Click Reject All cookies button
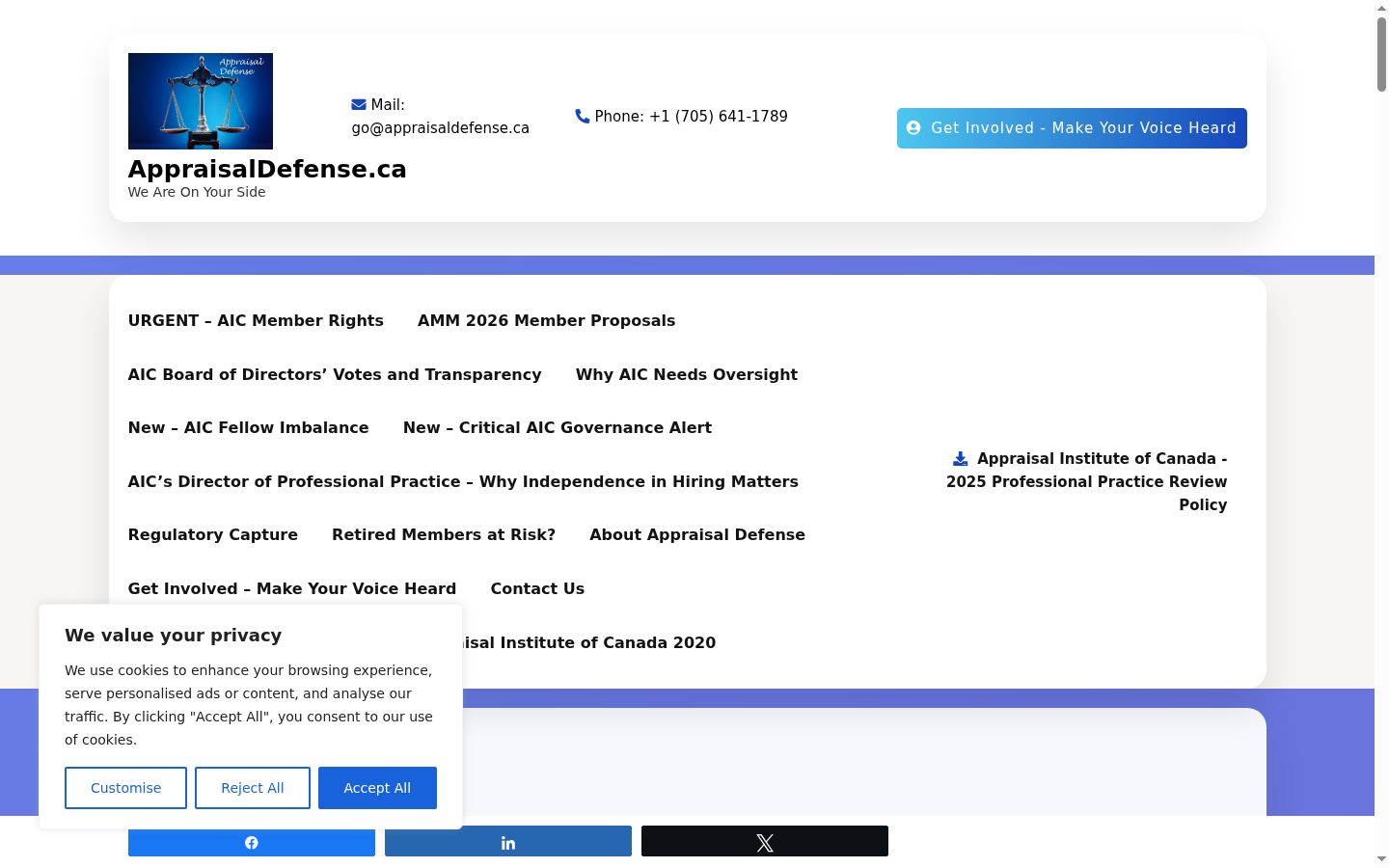This screenshot has width=1389, height=868. coord(253,788)
